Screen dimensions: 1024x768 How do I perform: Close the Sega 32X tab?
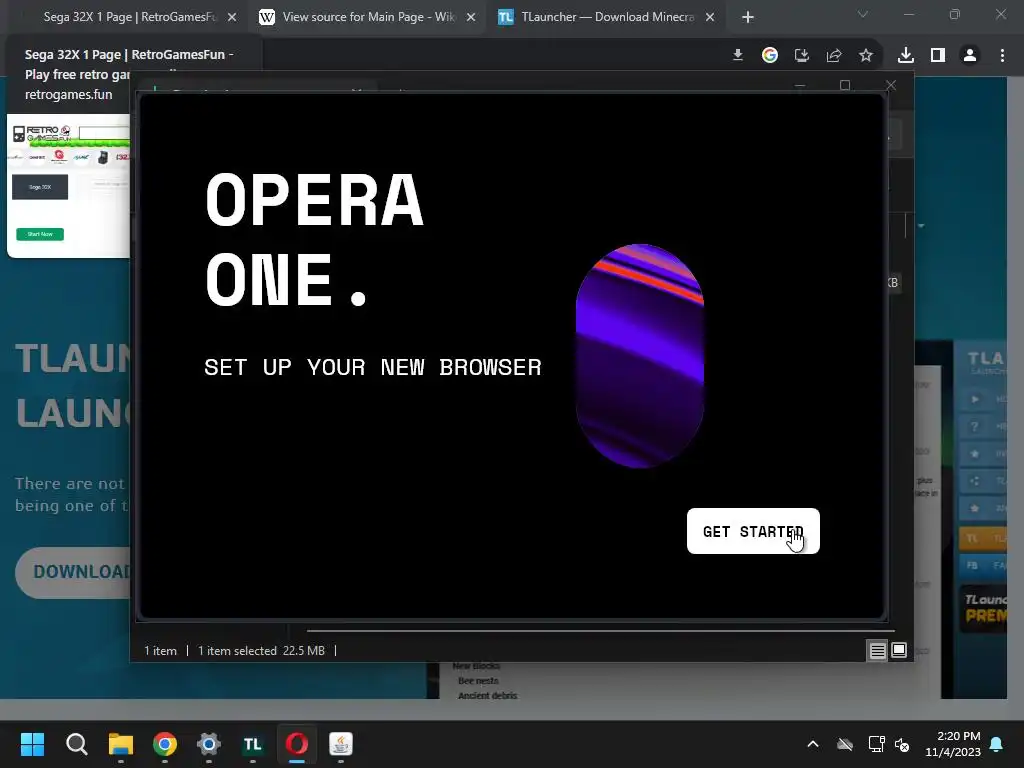pos(232,18)
